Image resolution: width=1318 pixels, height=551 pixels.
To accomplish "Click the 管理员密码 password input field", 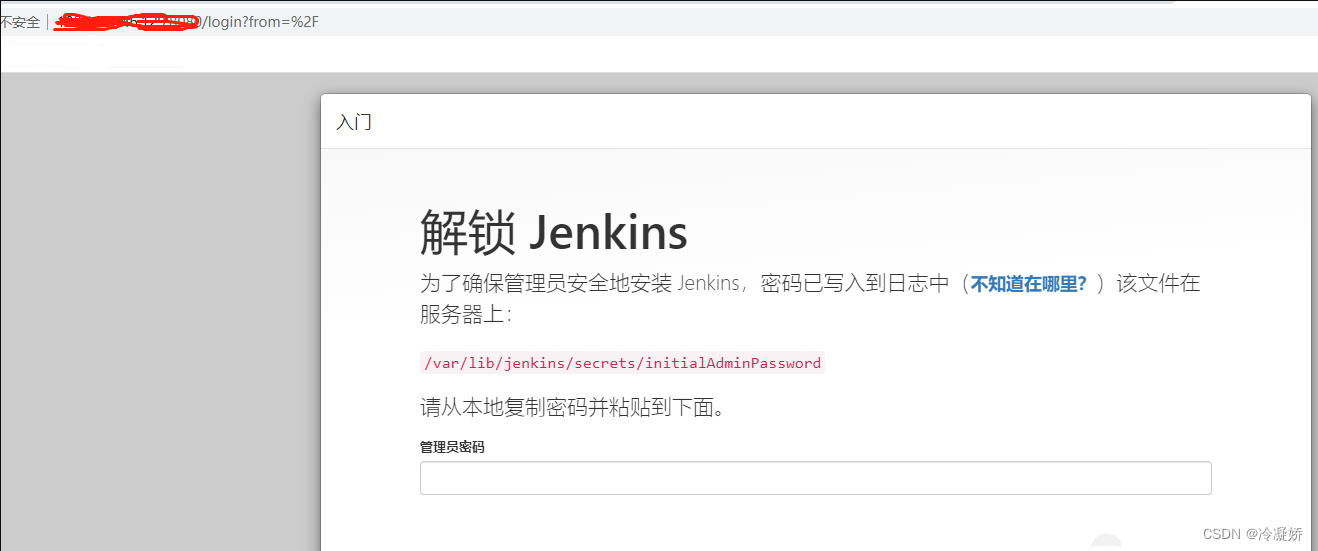I will pyautogui.click(x=815, y=478).
